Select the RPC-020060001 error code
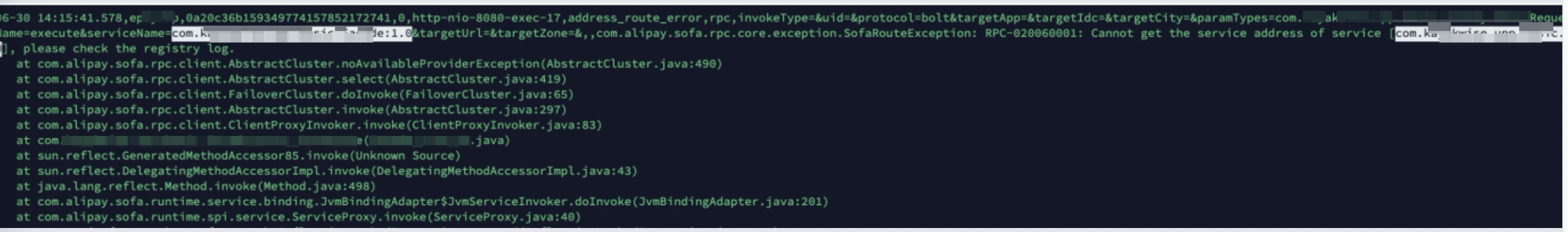The image size is (1568, 232). (x=1031, y=34)
